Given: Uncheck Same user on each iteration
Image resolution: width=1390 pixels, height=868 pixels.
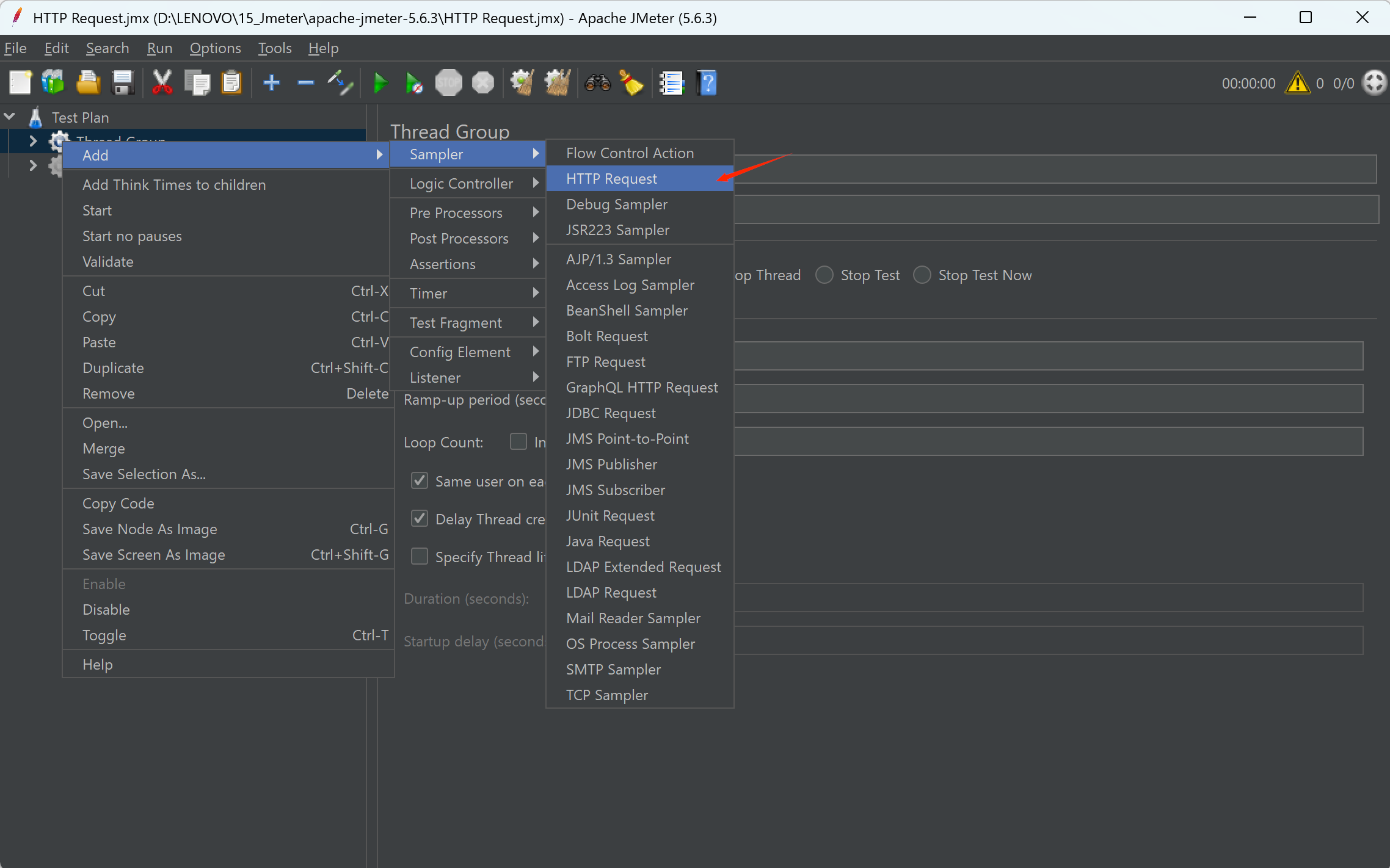Looking at the screenshot, I should point(420,480).
